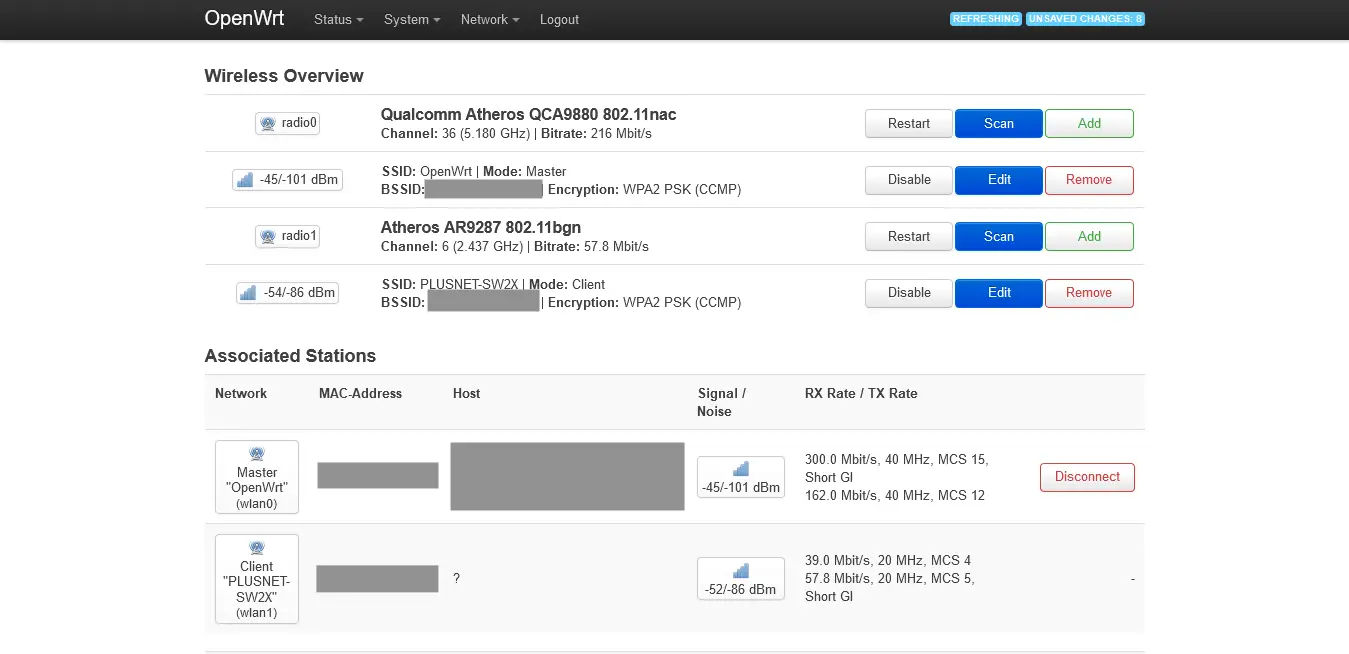Click the radio1 wireless device icon

point(267,237)
